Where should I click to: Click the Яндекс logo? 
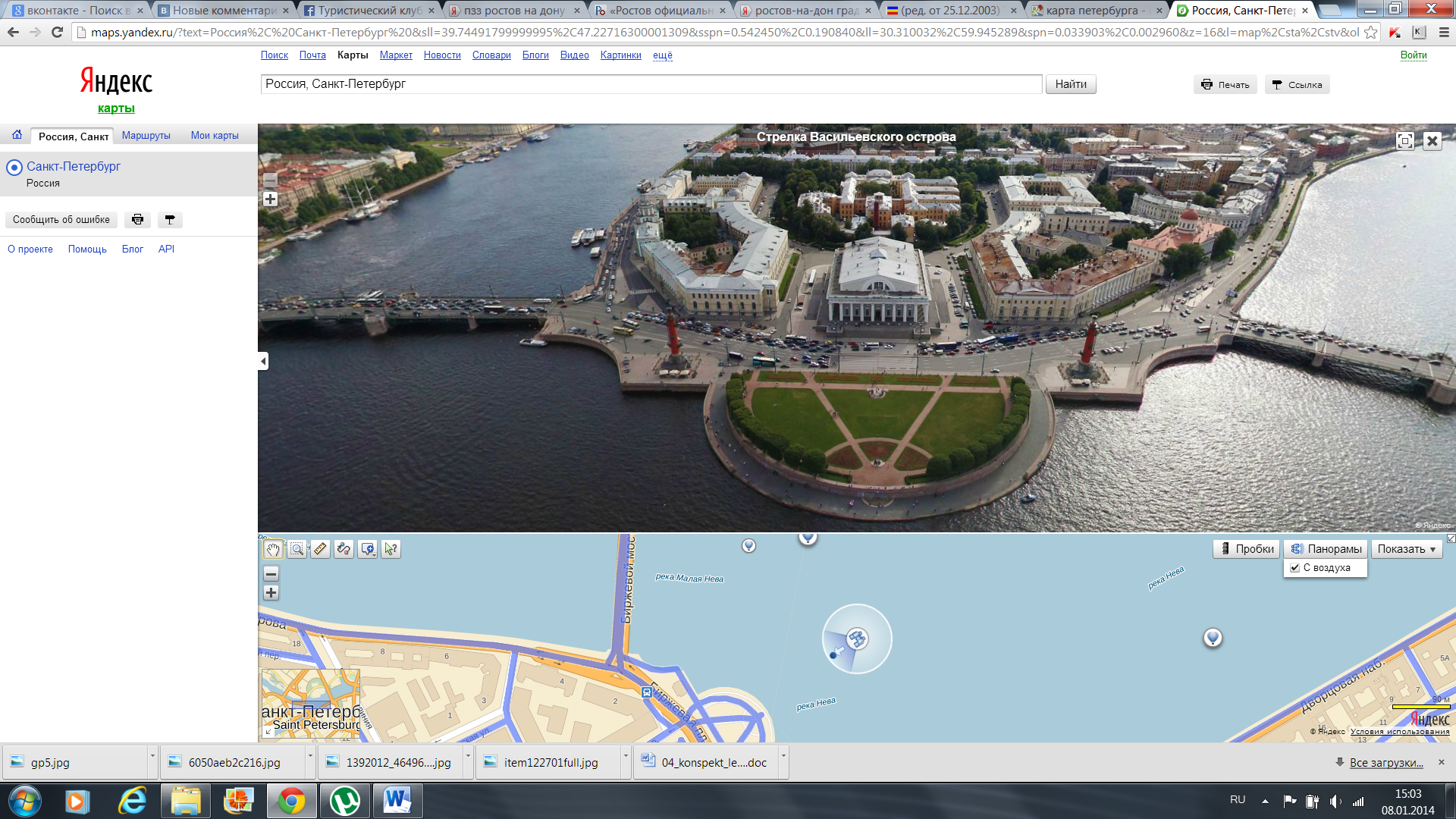tap(116, 81)
